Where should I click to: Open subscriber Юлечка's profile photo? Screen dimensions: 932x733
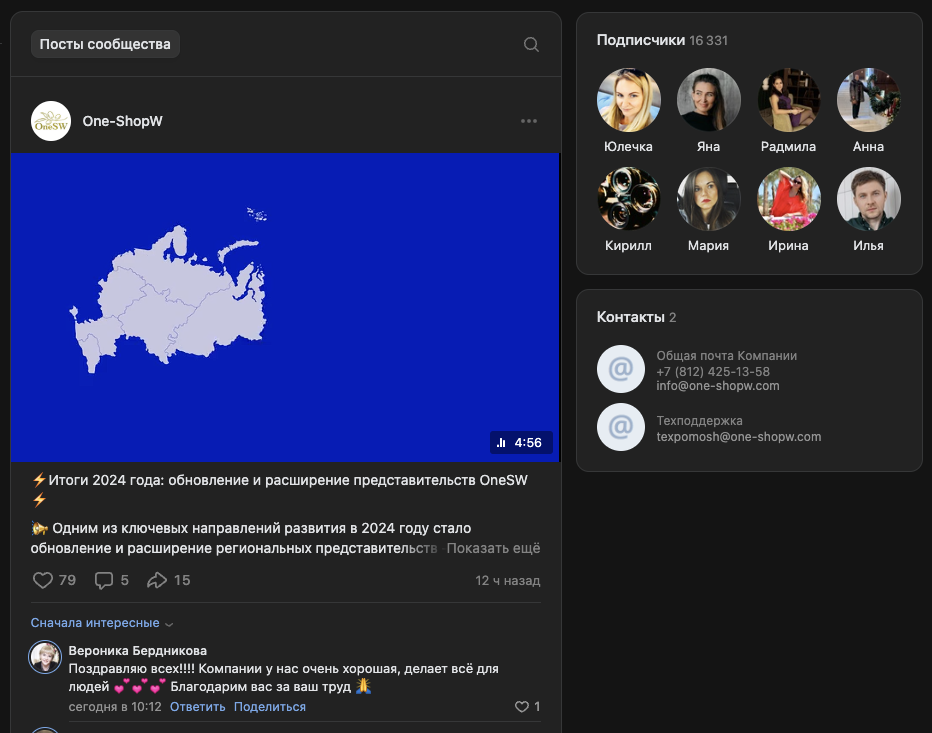[628, 100]
